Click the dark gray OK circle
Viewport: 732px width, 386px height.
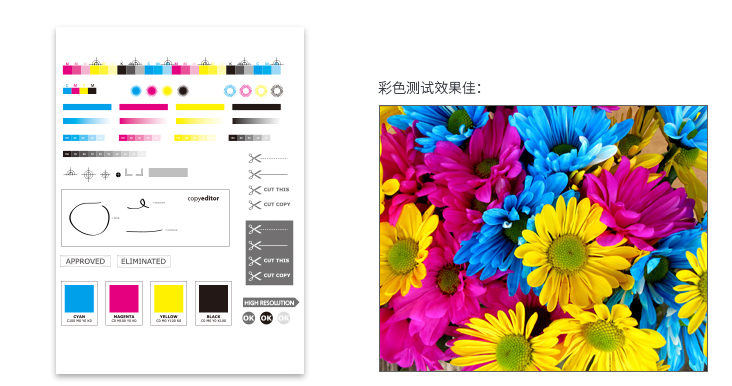pos(249,318)
